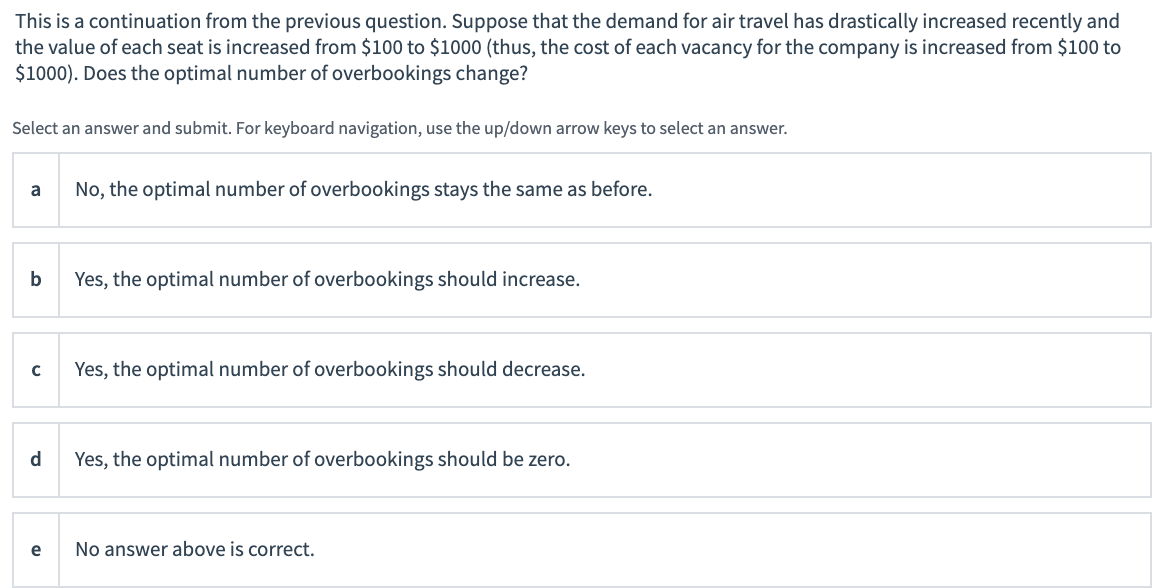Image resolution: width=1152 pixels, height=588 pixels.
Task: Choose 'No answer above is correct'
Action: (195, 548)
